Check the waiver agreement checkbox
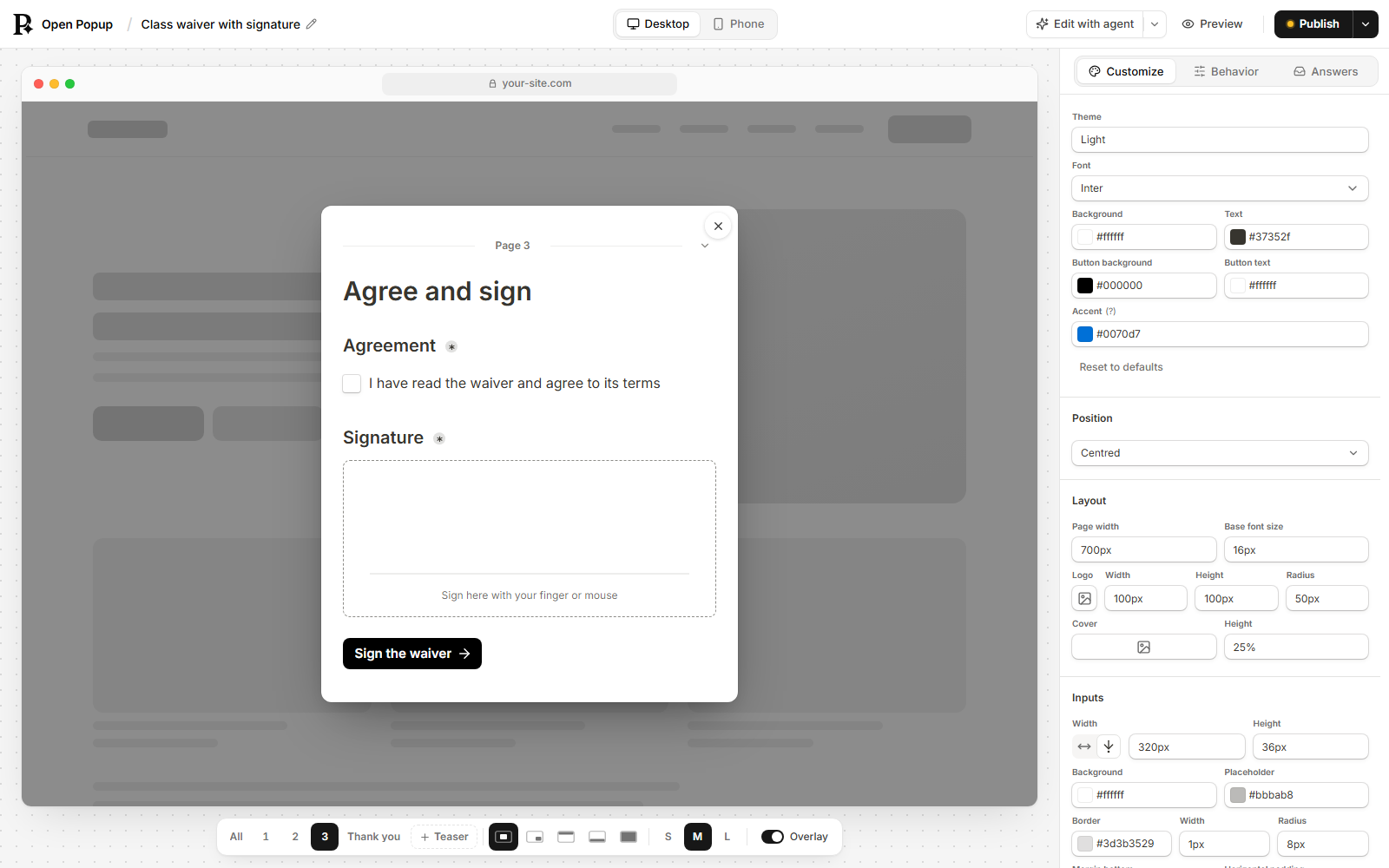1389x868 pixels. tap(352, 384)
